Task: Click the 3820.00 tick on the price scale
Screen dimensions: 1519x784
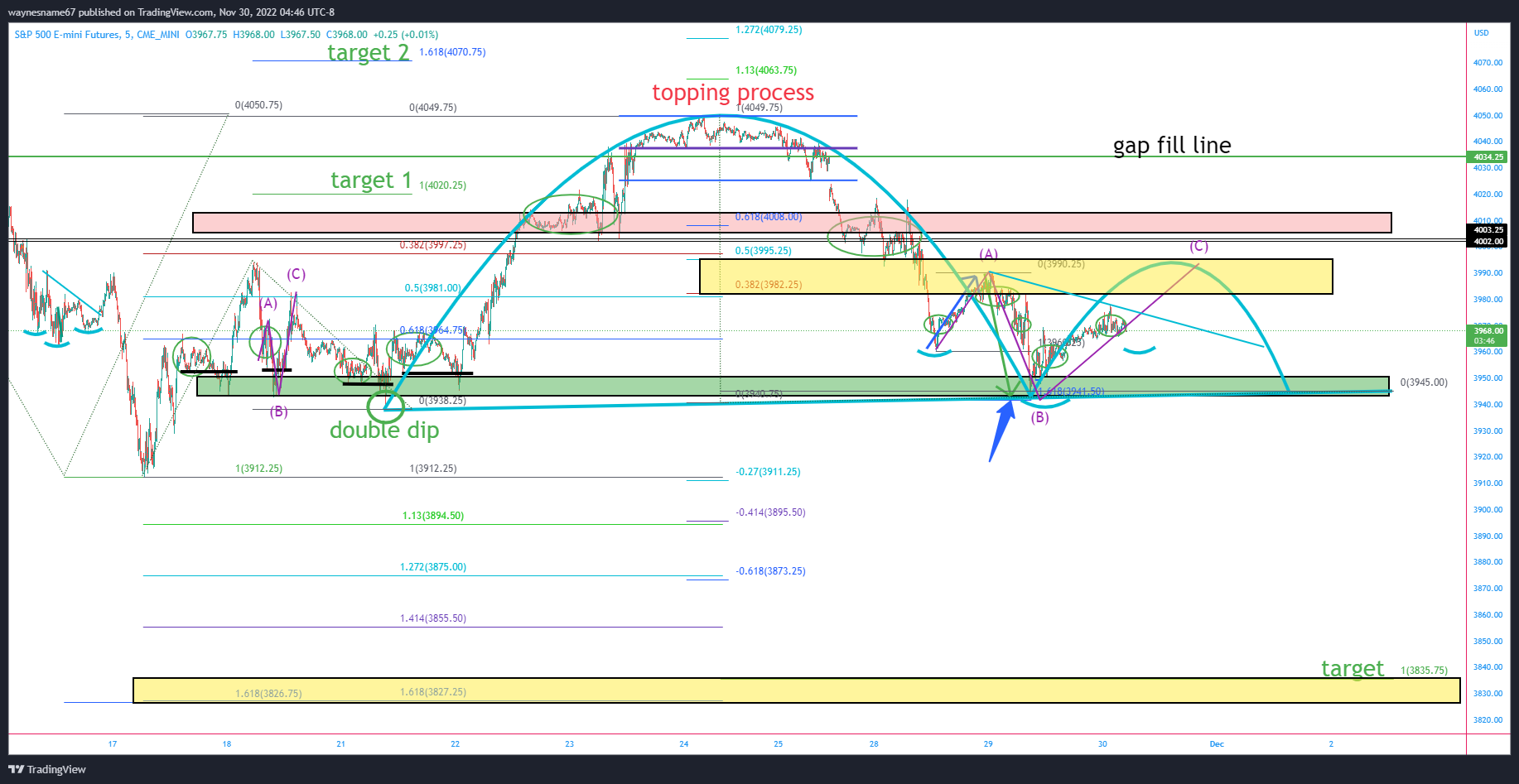Action: tap(1488, 720)
